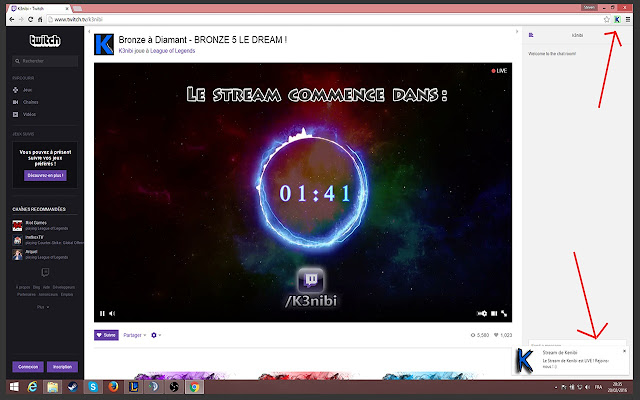The image size is (640, 400).
Task: Focus the Rechercher search field
Action: pos(45,61)
